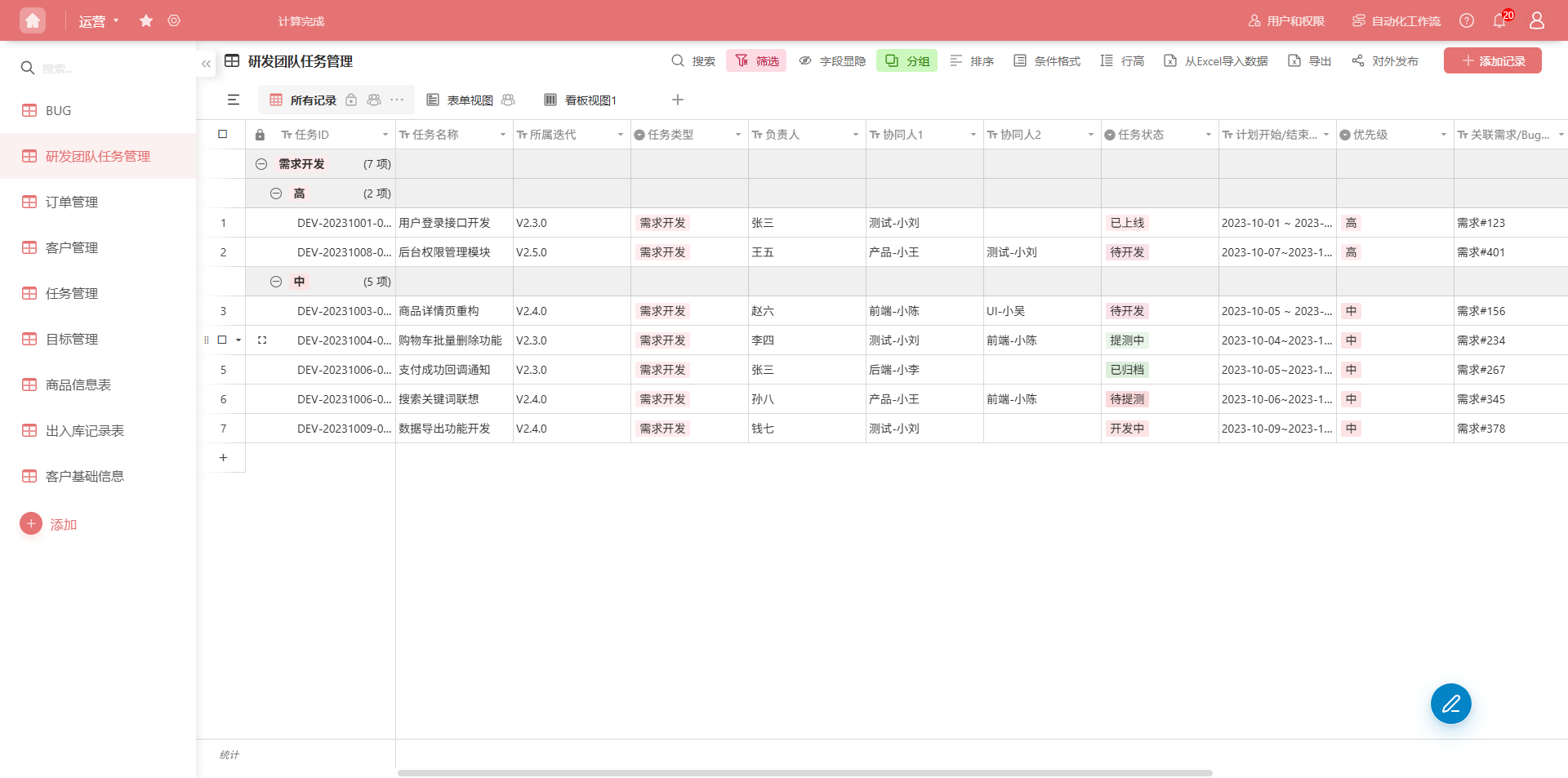Image resolution: width=1568 pixels, height=778 pixels.
Task: Open the 所有记录 view more options
Action: (x=398, y=100)
